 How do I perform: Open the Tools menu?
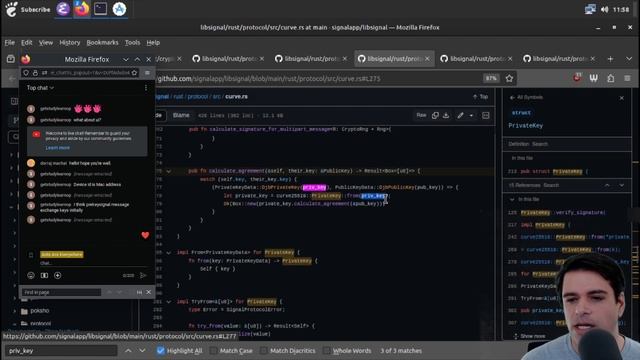(x=132, y=42)
